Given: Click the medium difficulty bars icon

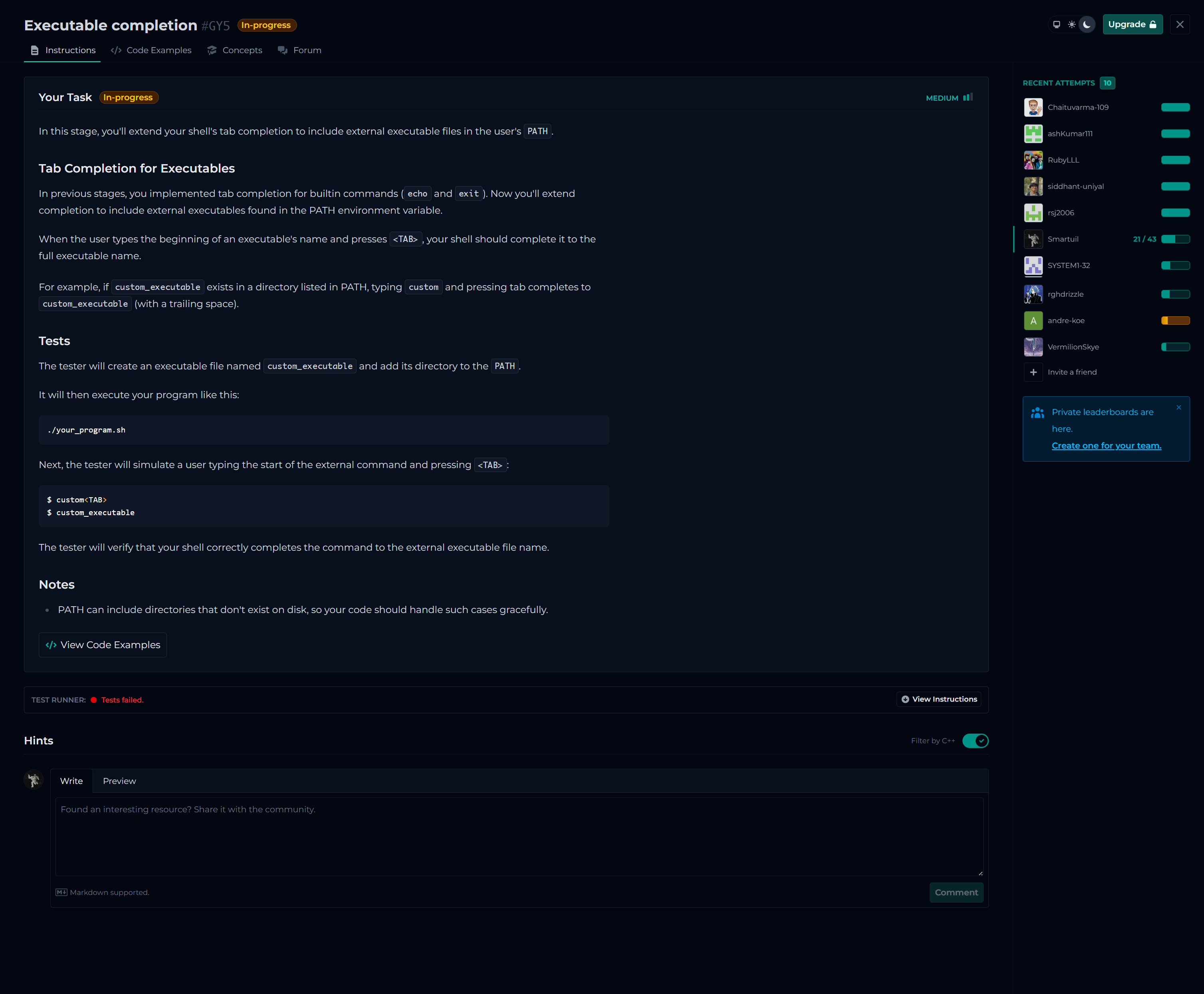Looking at the screenshot, I should pyautogui.click(x=968, y=97).
